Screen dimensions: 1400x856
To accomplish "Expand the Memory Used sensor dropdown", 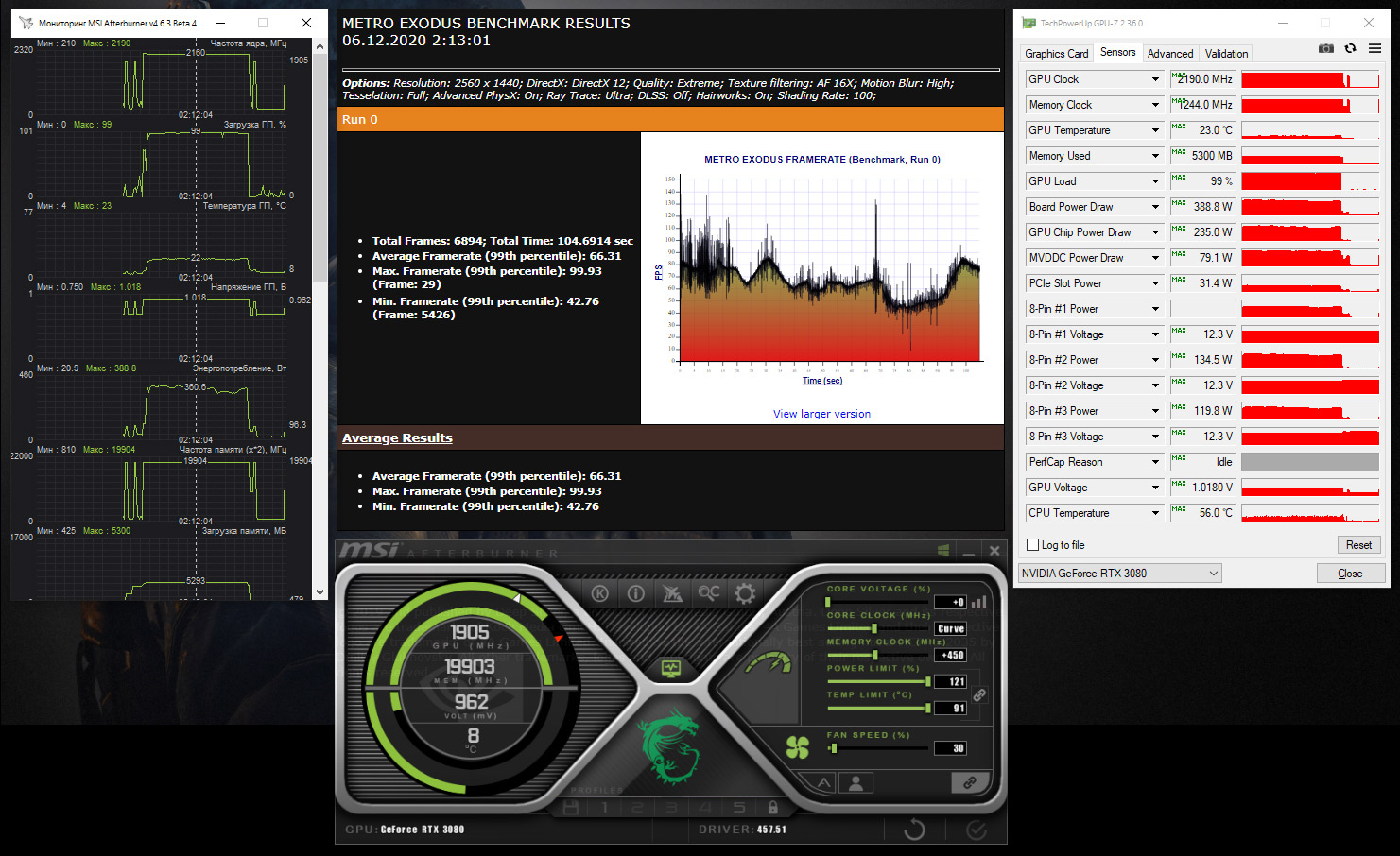I will (1155, 156).
